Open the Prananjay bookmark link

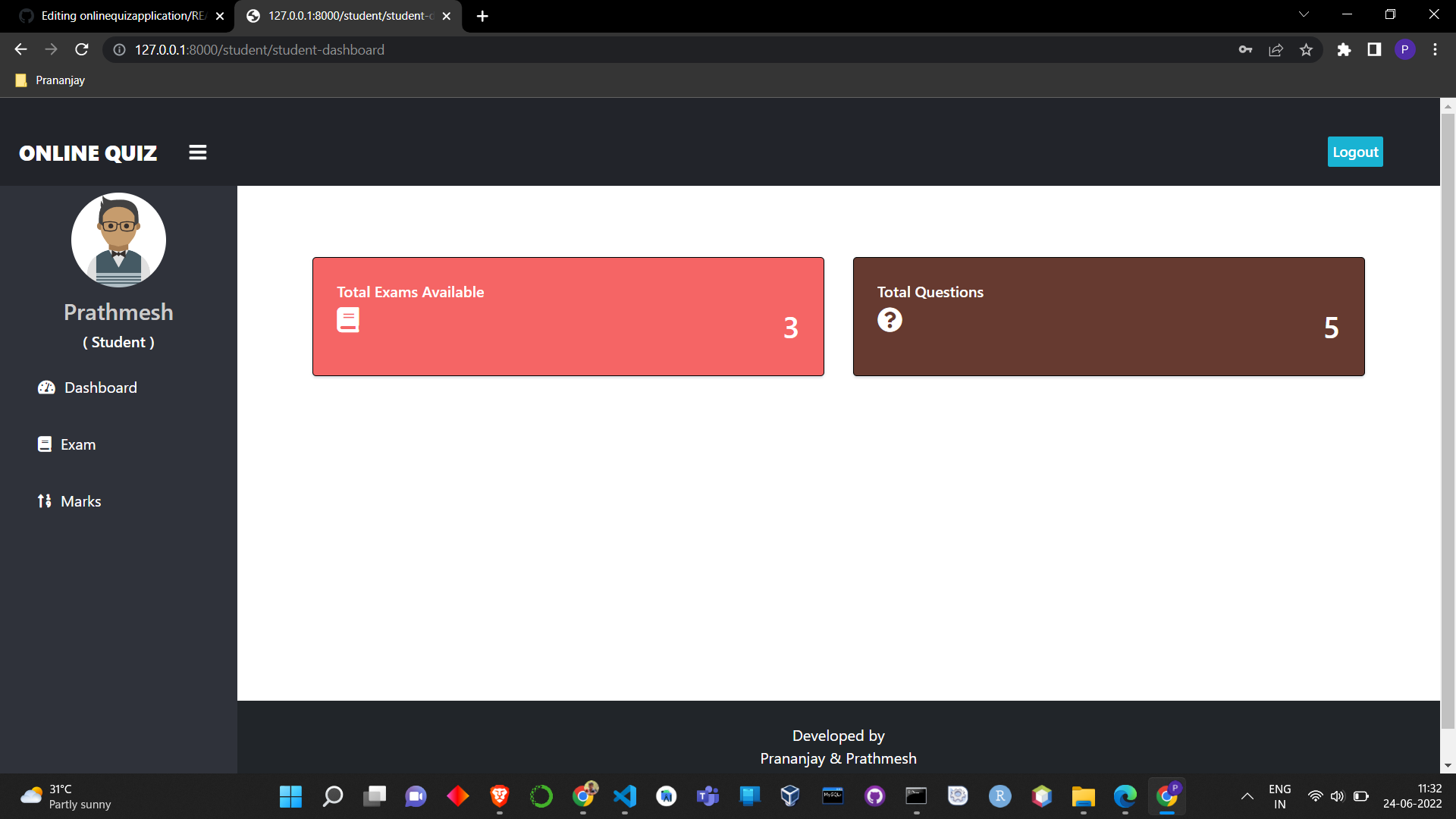[x=49, y=80]
